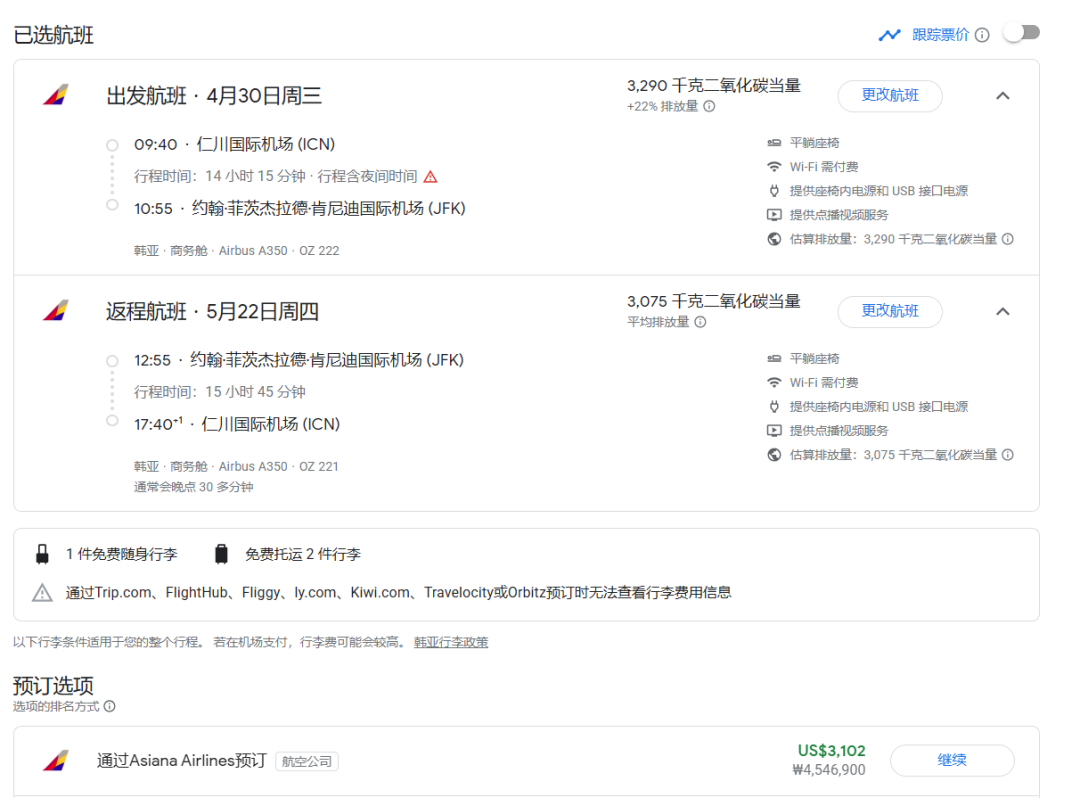Click the 航空公司 tag

tap(307, 762)
